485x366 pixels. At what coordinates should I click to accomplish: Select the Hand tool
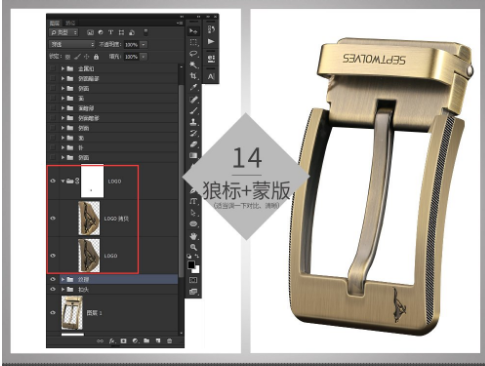tap(194, 236)
